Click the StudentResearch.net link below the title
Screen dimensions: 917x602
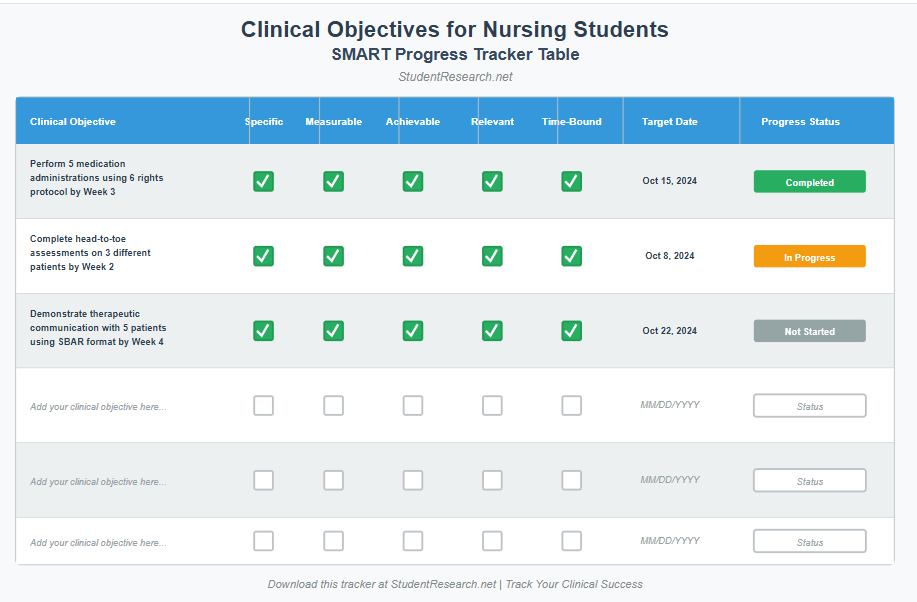[456, 76]
